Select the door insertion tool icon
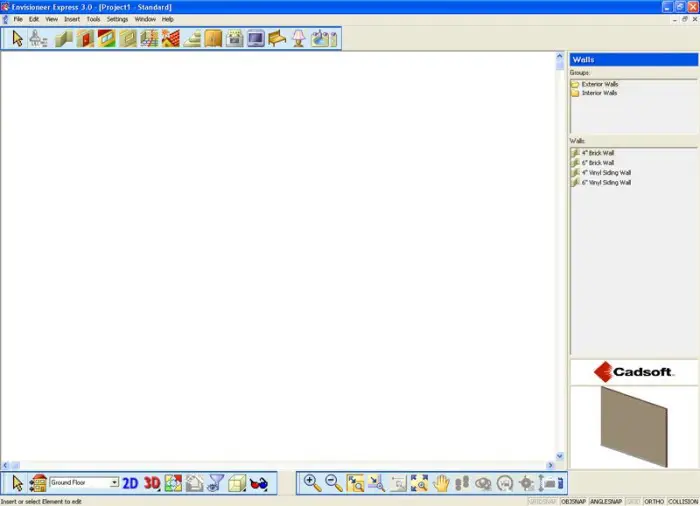This screenshot has width=700, height=506. (84, 39)
